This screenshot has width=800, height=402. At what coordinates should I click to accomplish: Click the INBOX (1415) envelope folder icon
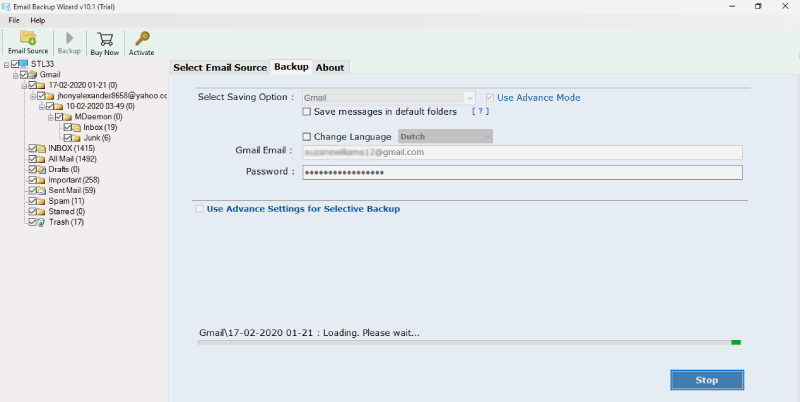41,148
